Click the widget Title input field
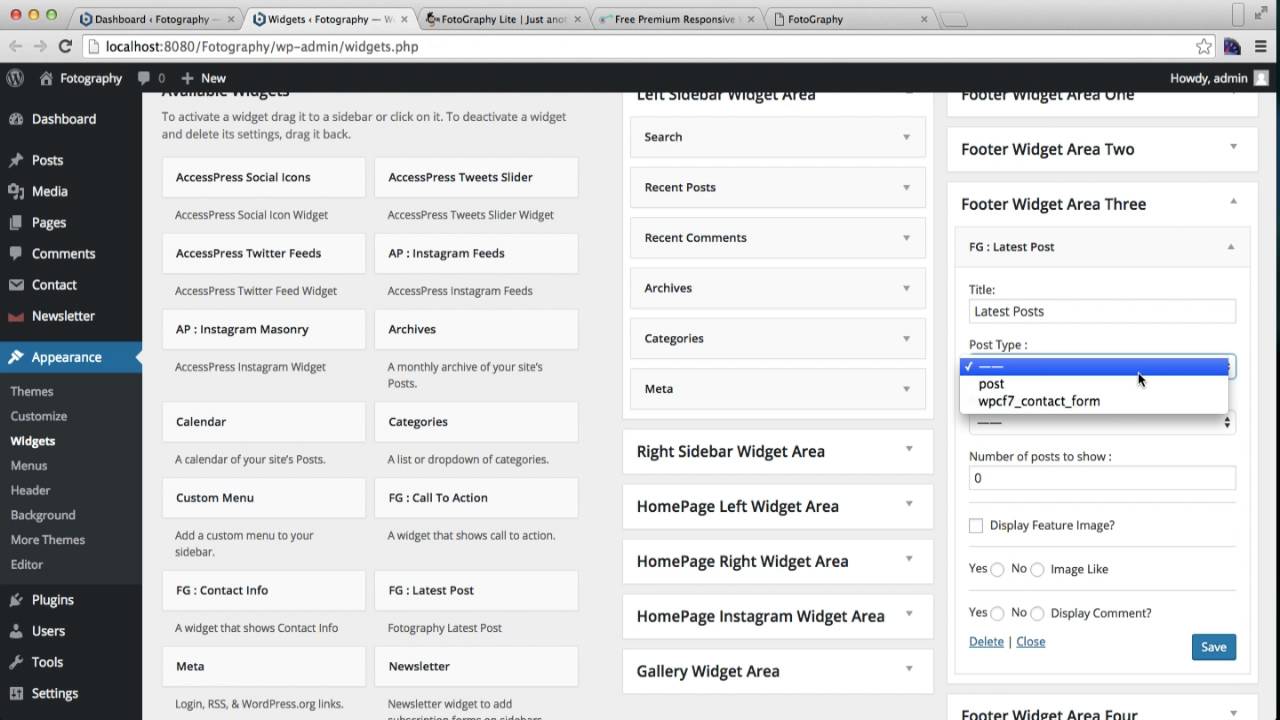This screenshot has height=720, width=1280. 1102,311
